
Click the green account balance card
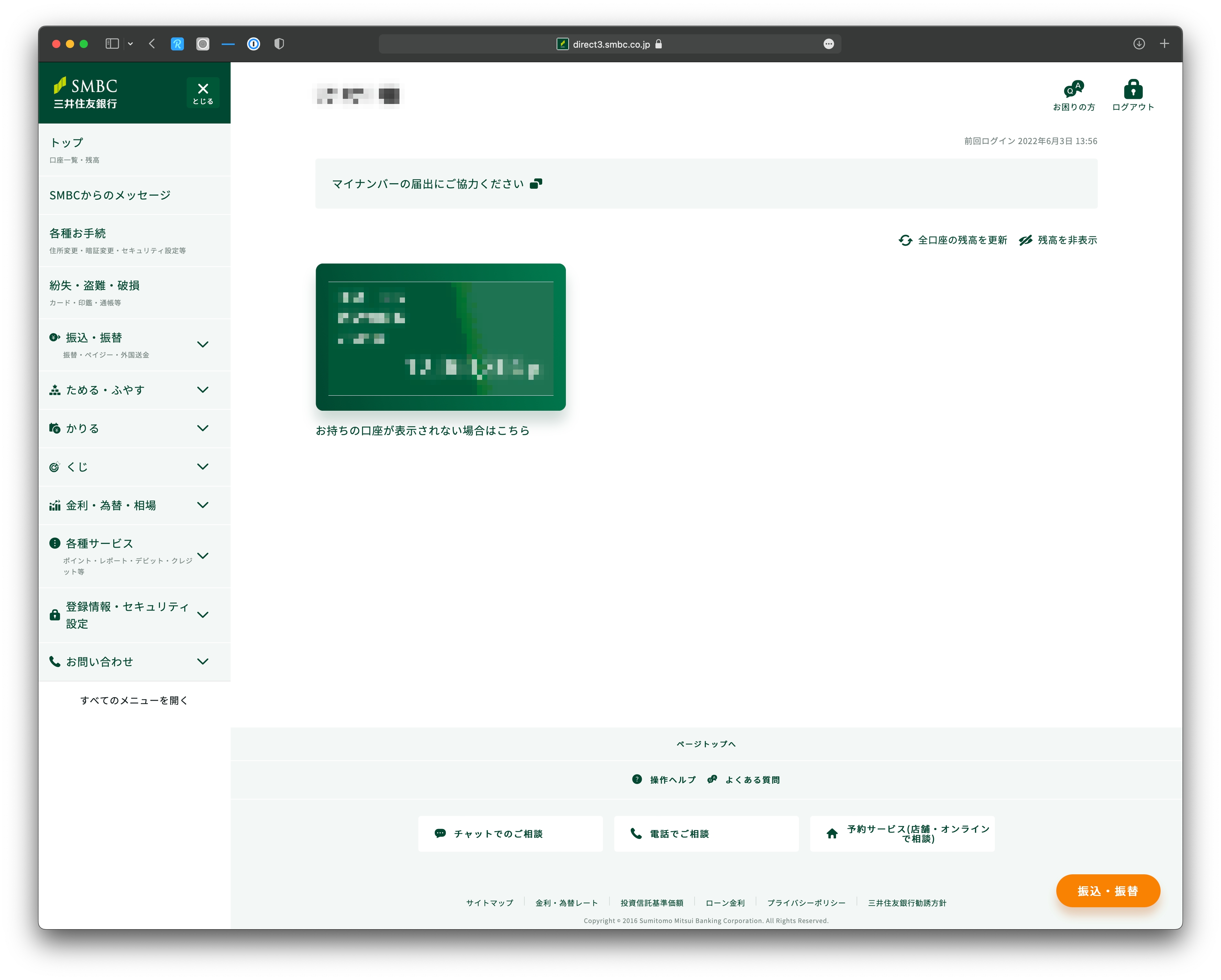(440, 337)
